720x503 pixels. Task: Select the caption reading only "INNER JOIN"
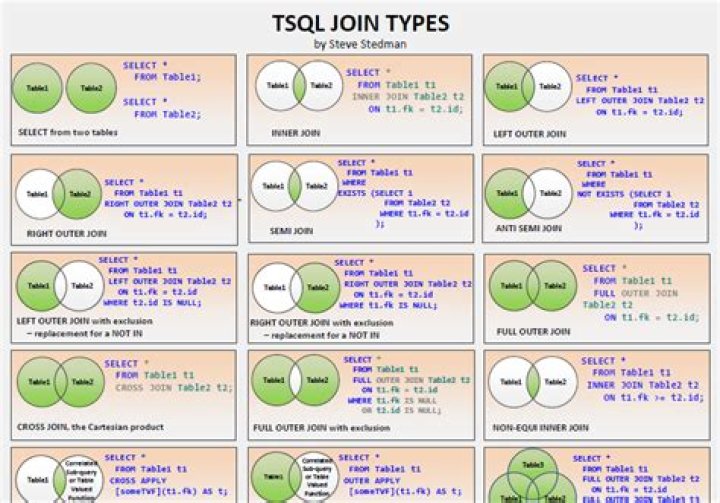pos(296,133)
